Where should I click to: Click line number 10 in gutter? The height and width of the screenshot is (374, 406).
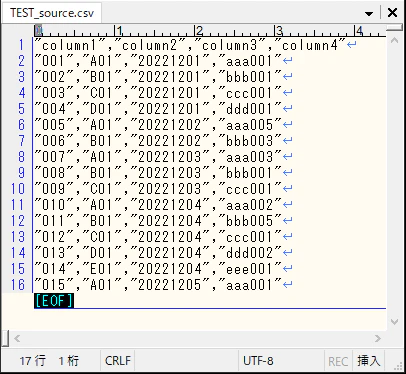coord(18,189)
